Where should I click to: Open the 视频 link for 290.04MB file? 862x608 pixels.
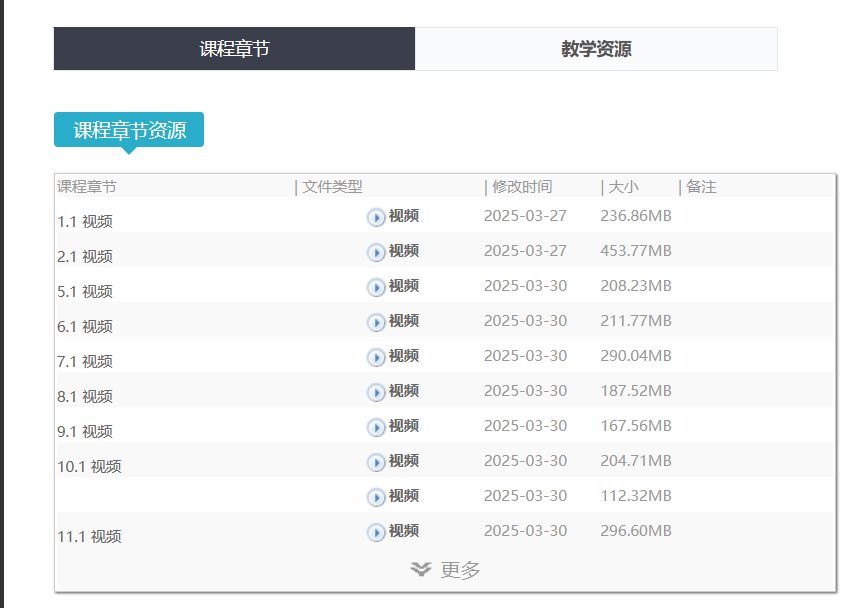[x=404, y=356]
